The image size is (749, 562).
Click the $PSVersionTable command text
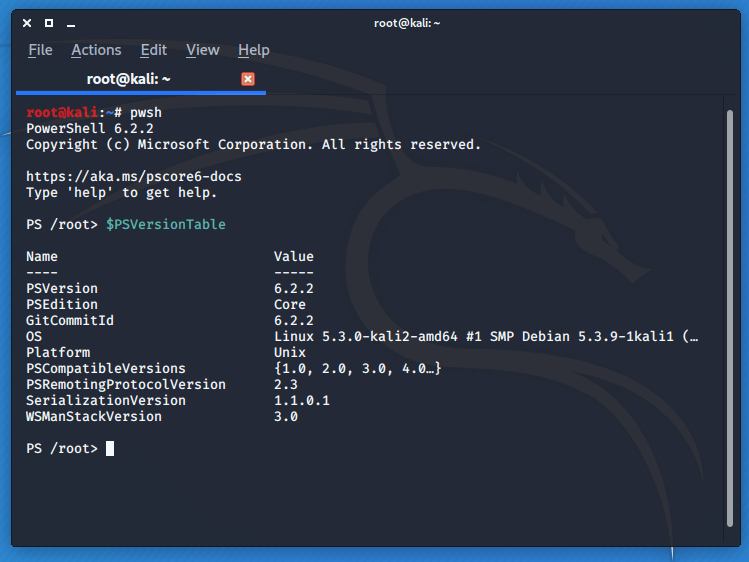tap(165, 225)
